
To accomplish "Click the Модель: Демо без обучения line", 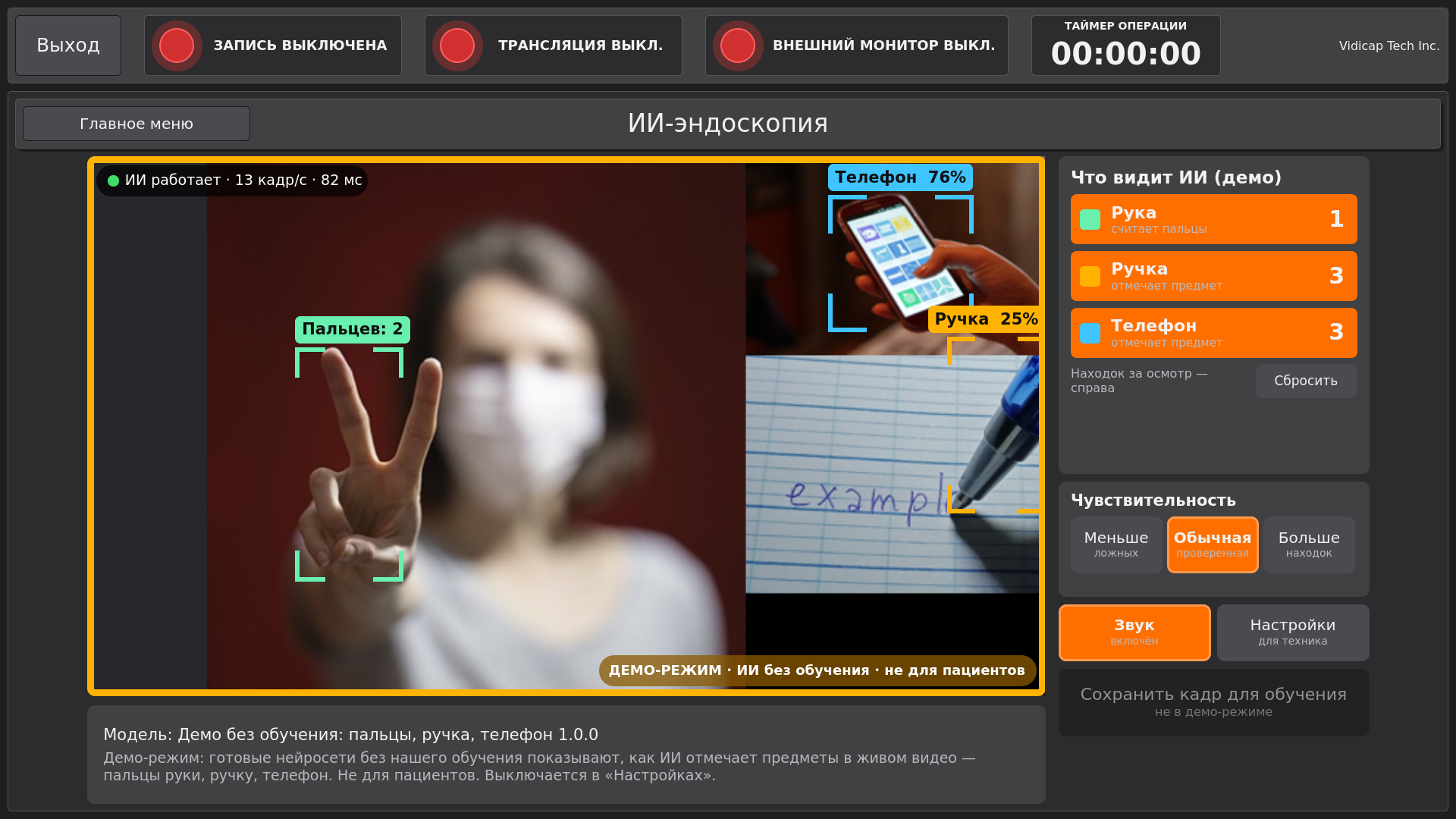I will (350, 735).
